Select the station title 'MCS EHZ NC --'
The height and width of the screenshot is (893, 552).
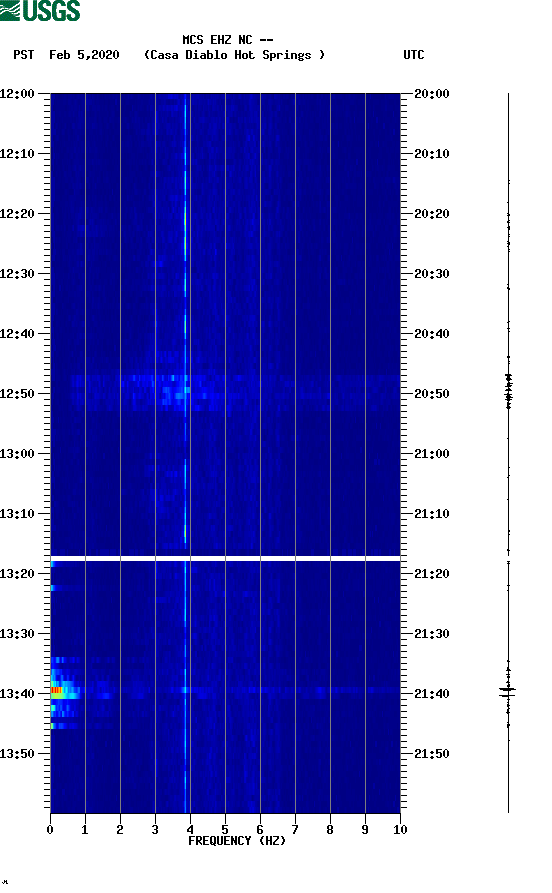pos(228,40)
